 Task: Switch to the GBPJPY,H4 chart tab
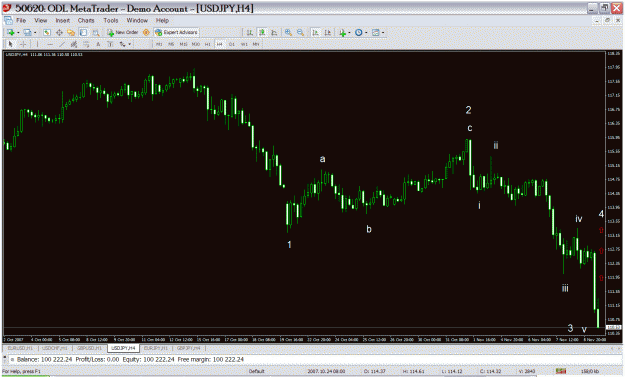[x=189, y=348]
